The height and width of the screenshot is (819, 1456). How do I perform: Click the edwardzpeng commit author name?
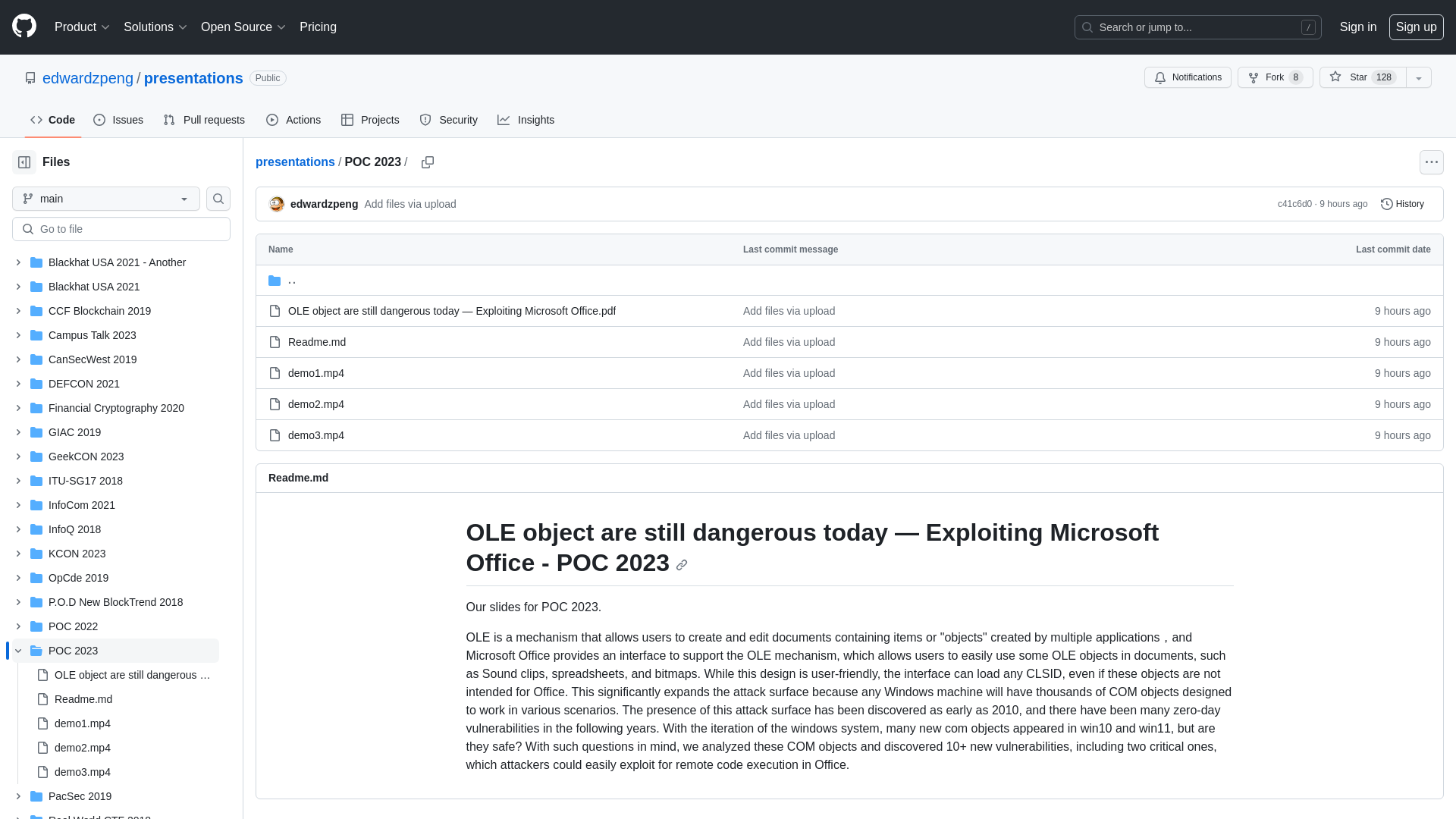(324, 204)
